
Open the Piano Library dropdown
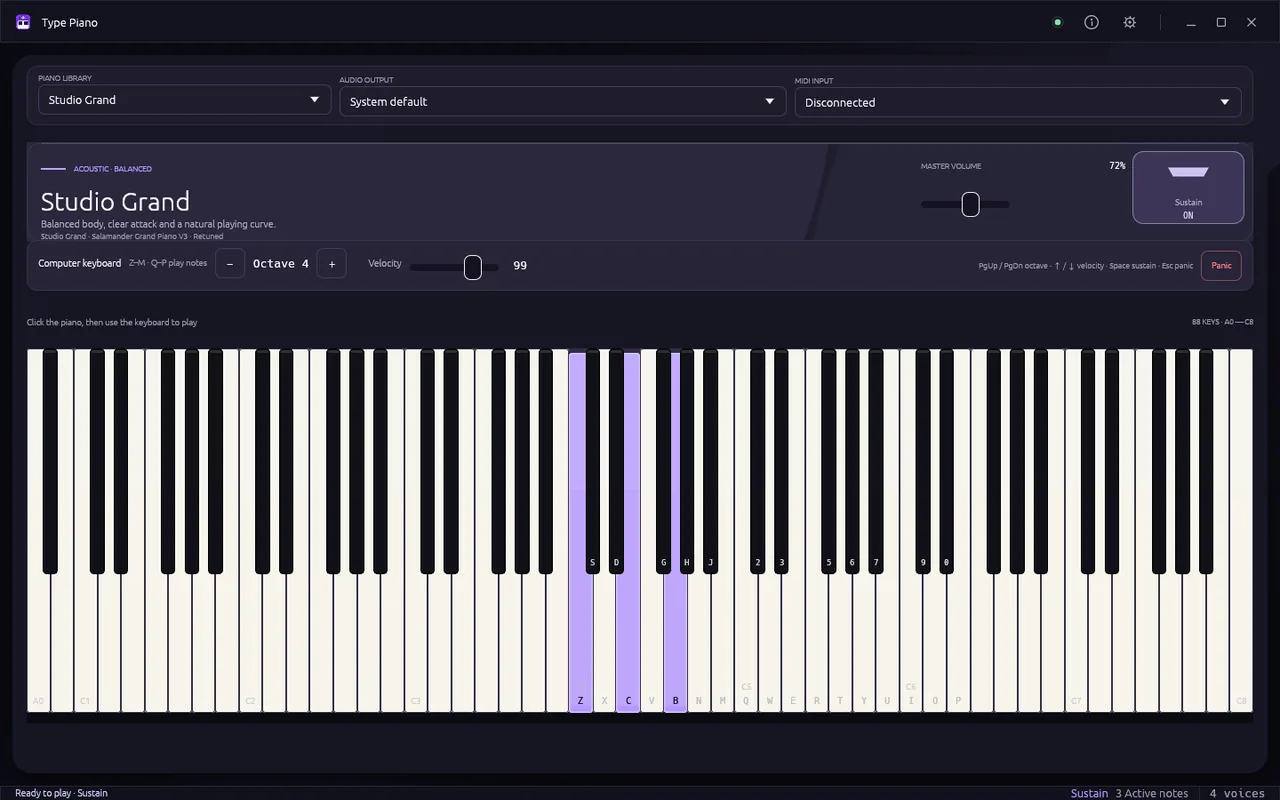pyautogui.click(x=184, y=100)
